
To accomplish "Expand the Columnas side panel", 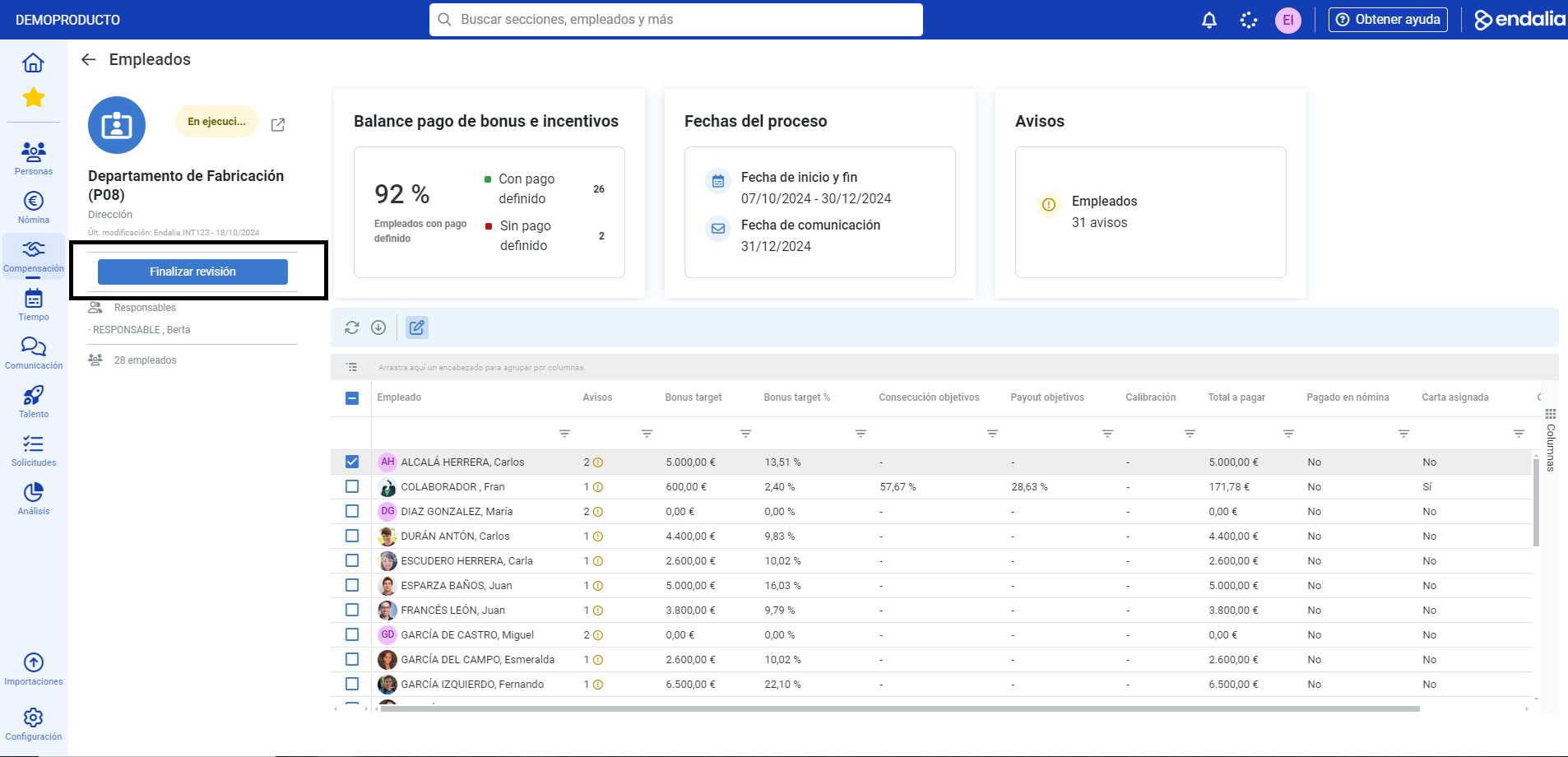I will coord(1551,440).
